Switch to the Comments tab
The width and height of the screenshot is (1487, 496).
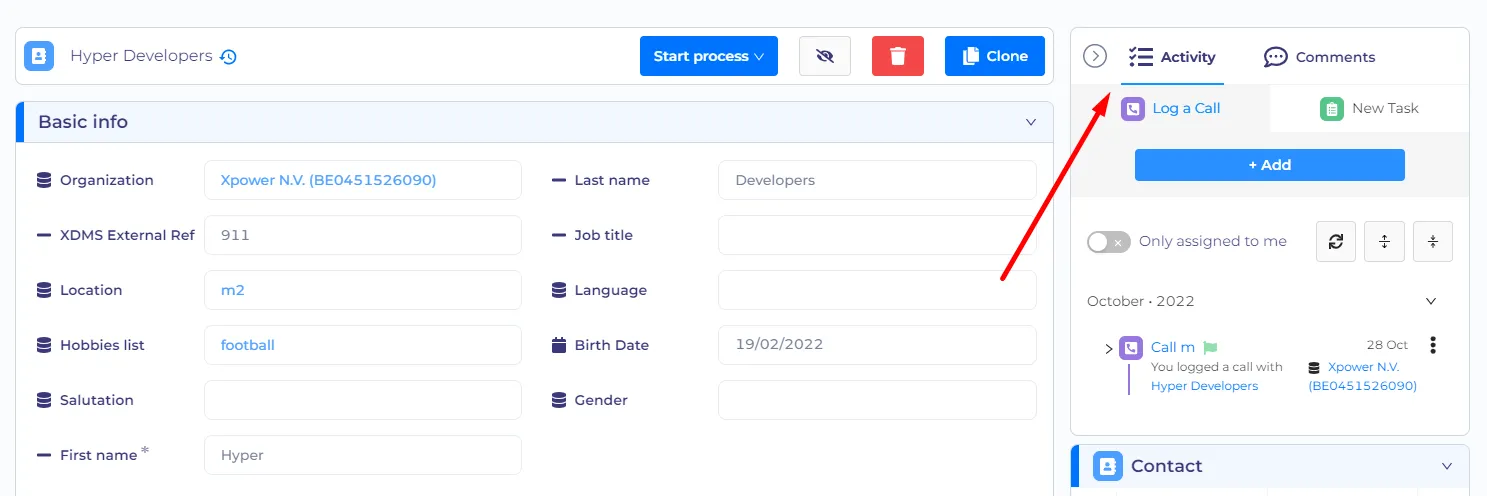click(1319, 57)
